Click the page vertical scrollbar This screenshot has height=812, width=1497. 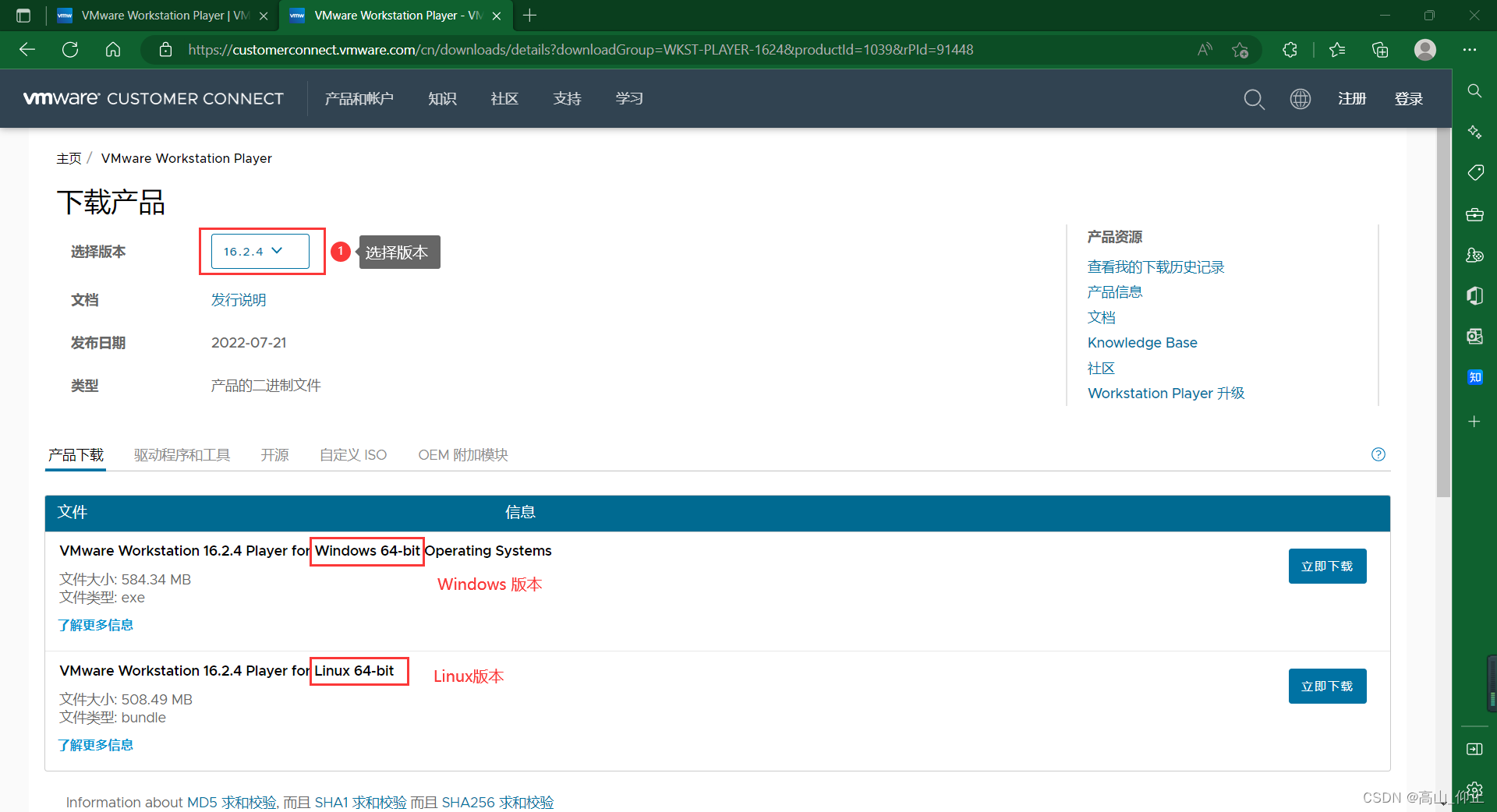coord(1444,312)
